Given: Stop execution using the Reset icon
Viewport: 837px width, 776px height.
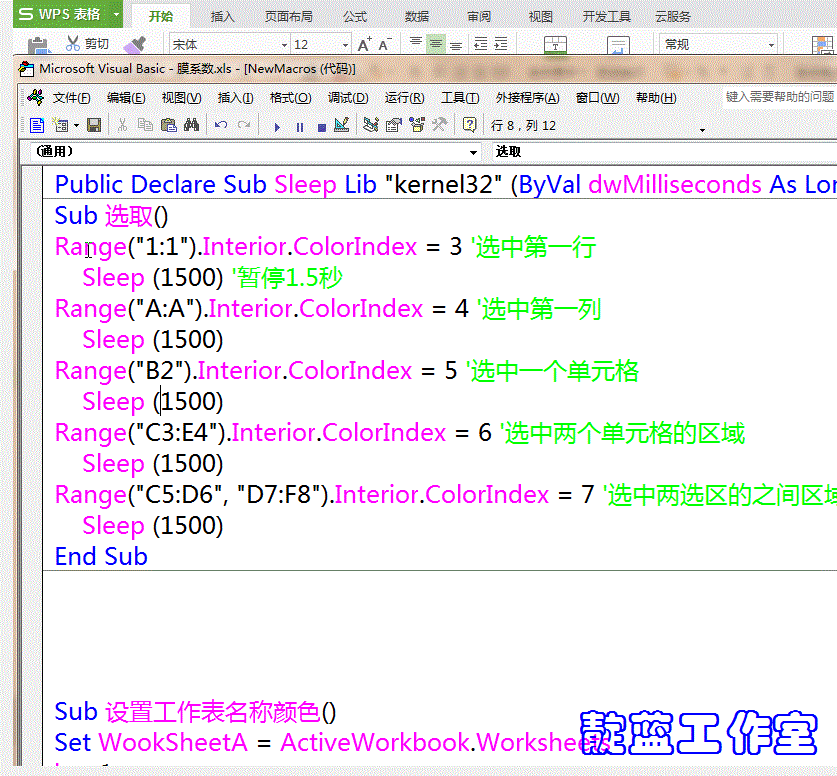Looking at the screenshot, I should (322, 124).
